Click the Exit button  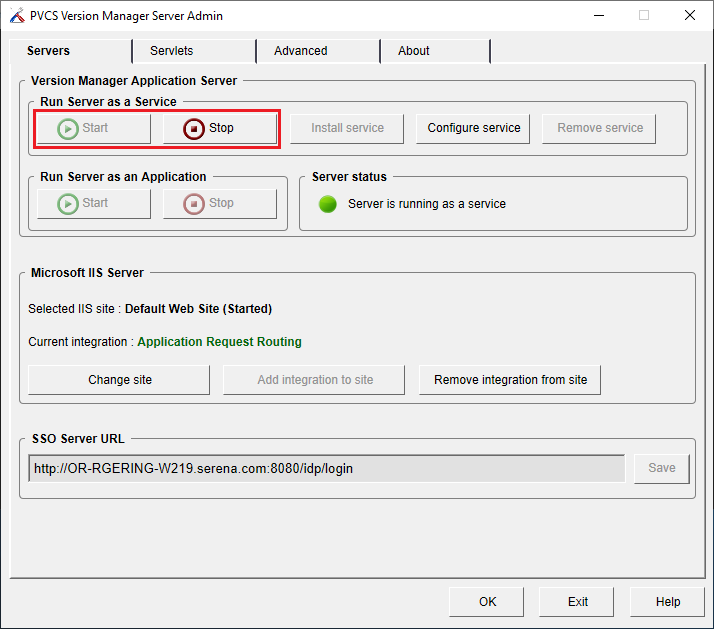(577, 602)
